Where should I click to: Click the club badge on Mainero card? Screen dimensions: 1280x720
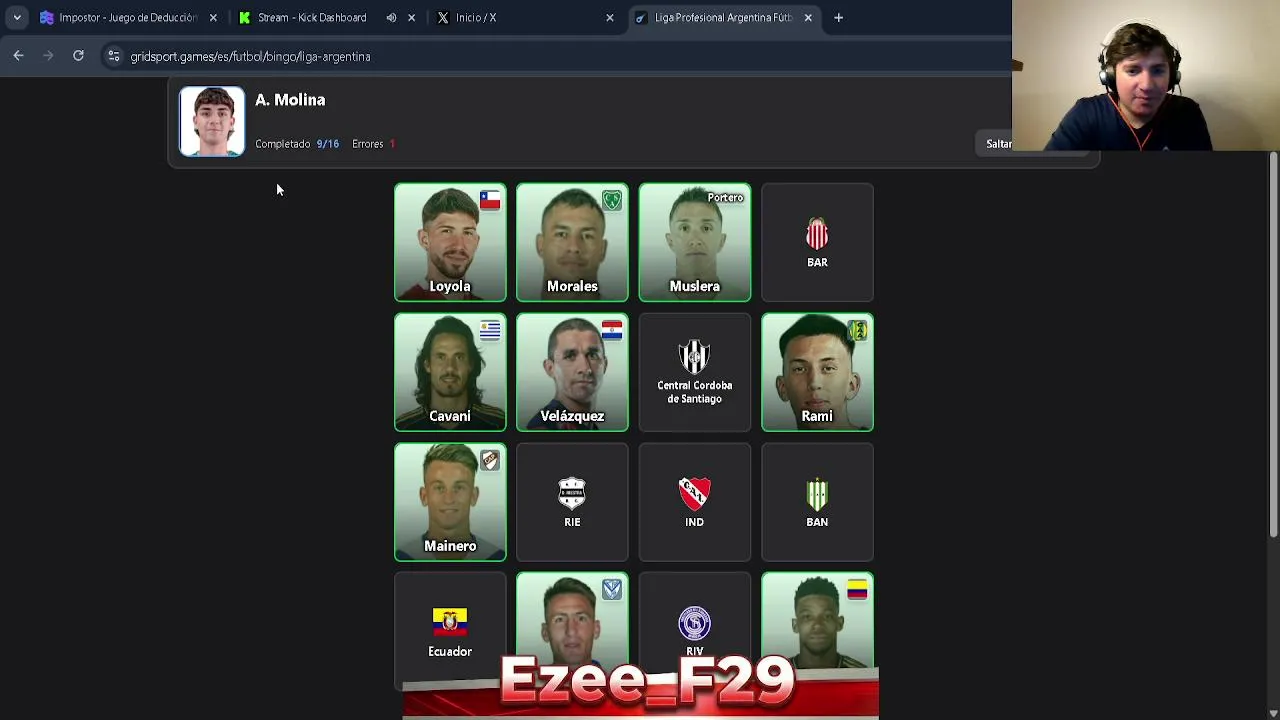[x=490, y=460]
